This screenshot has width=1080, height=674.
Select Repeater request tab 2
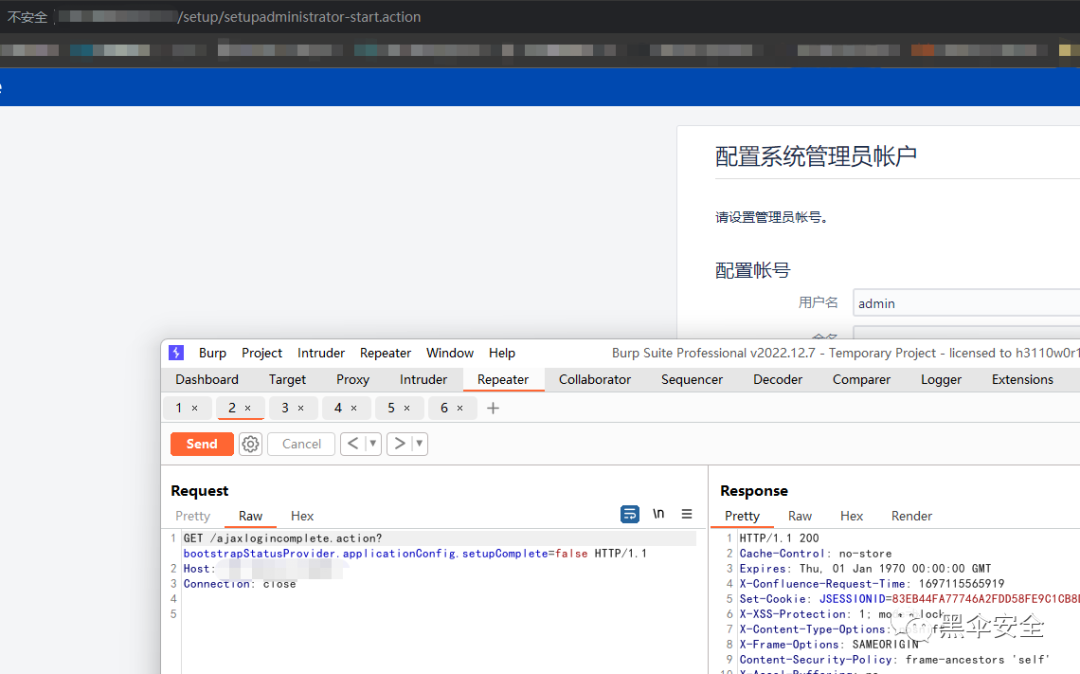pyautogui.click(x=232, y=408)
